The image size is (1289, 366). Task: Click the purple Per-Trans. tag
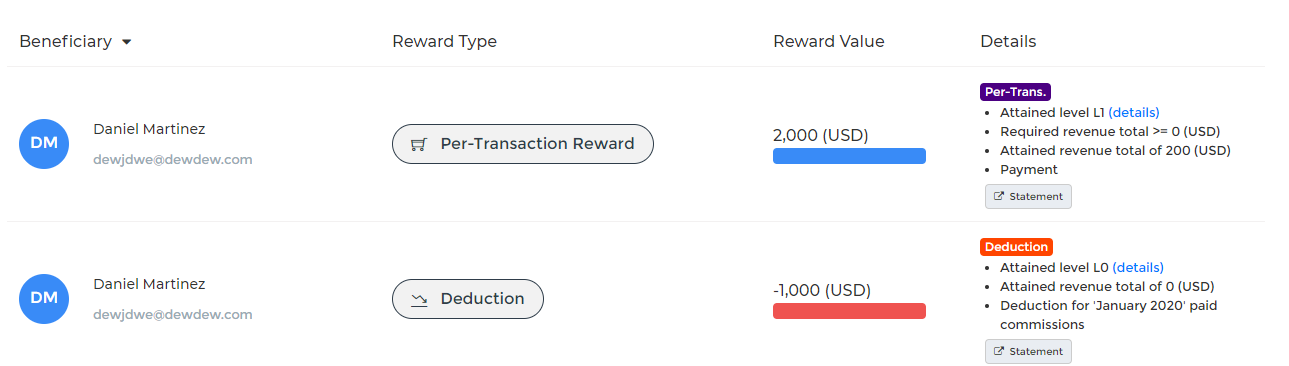pyautogui.click(x=1015, y=92)
